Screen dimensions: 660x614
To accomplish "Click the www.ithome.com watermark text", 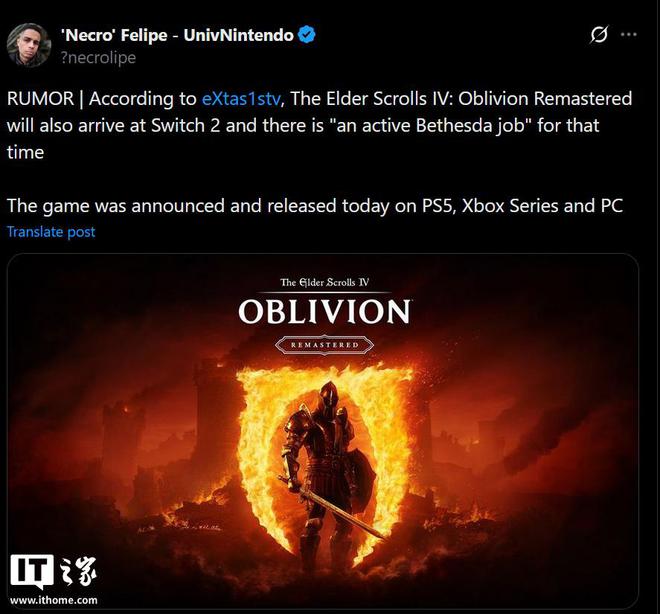I will click(x=54, y=600).
